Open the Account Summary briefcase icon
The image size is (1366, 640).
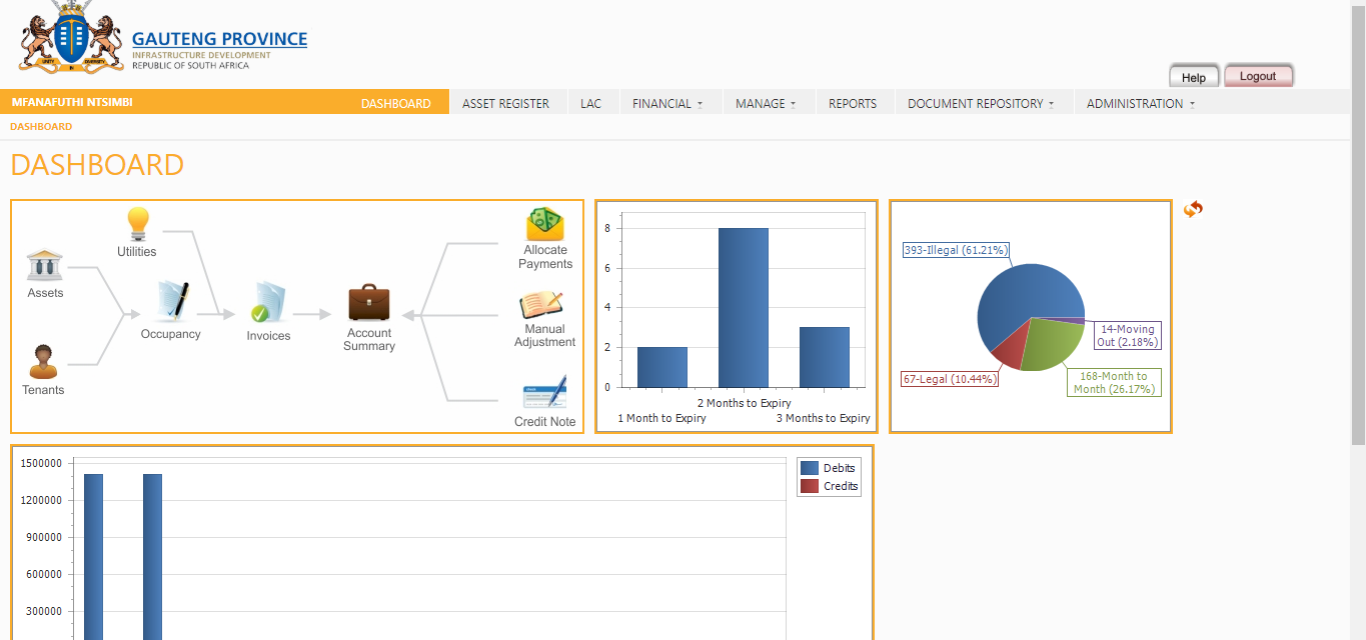tap(369, 302)
